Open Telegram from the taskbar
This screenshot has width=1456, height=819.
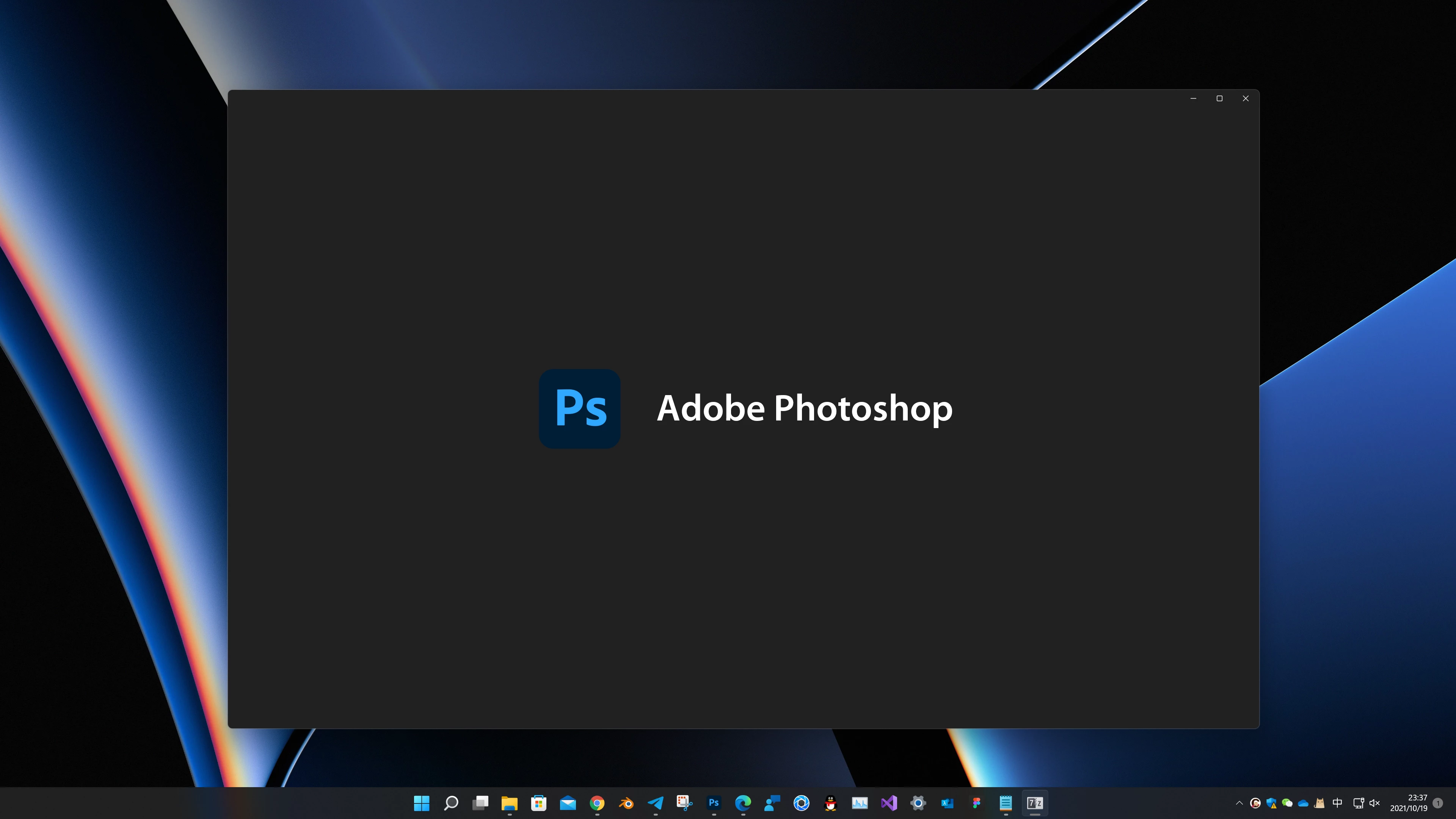pyautogui.click(x=656, y=803)
